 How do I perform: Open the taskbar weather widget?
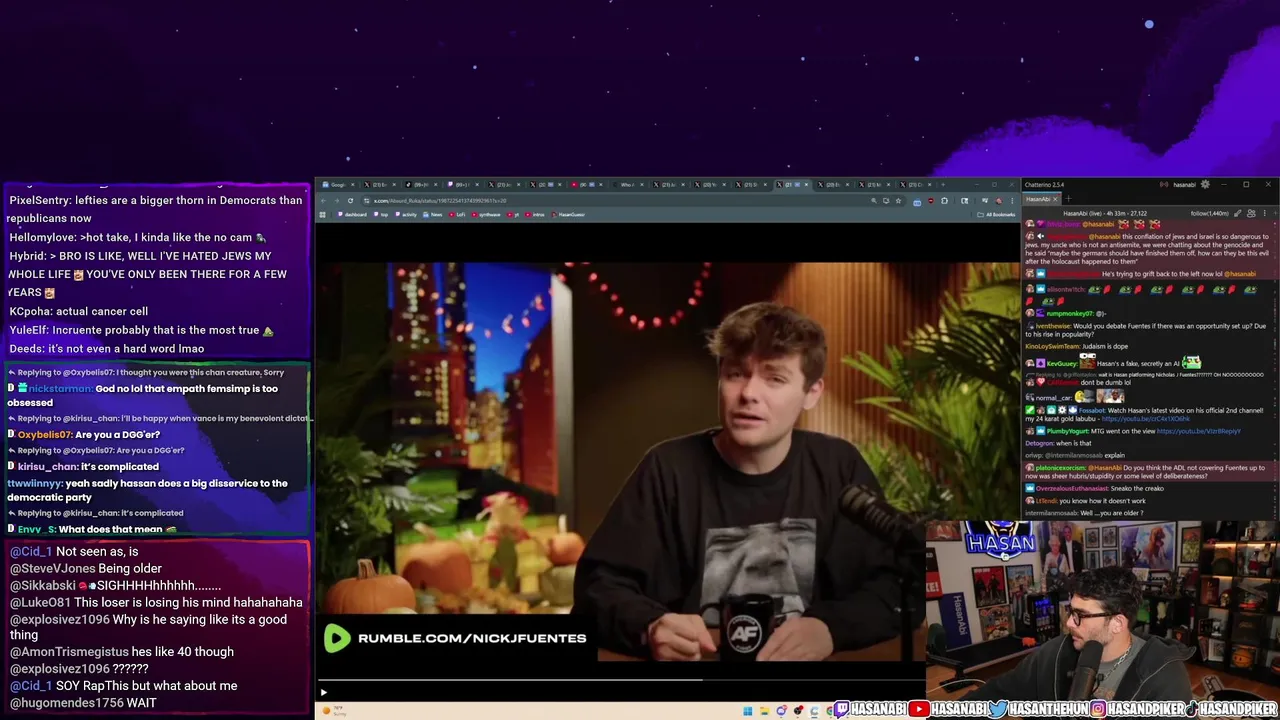333,711
